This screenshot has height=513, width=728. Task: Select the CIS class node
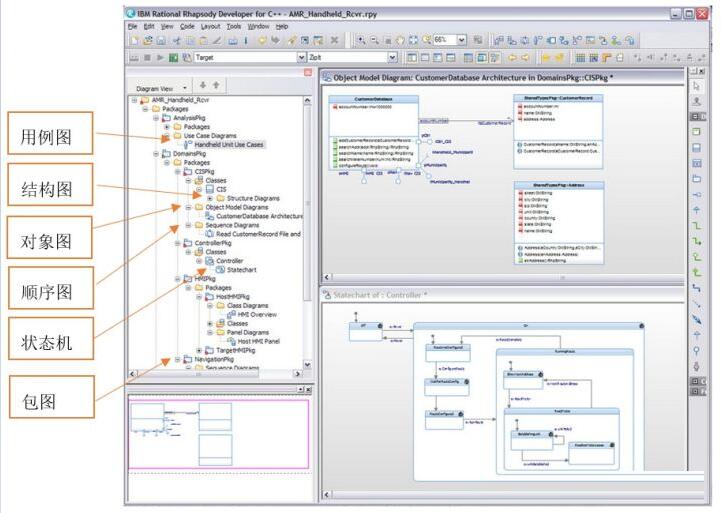pyautogui.click(x=221, y=189)
